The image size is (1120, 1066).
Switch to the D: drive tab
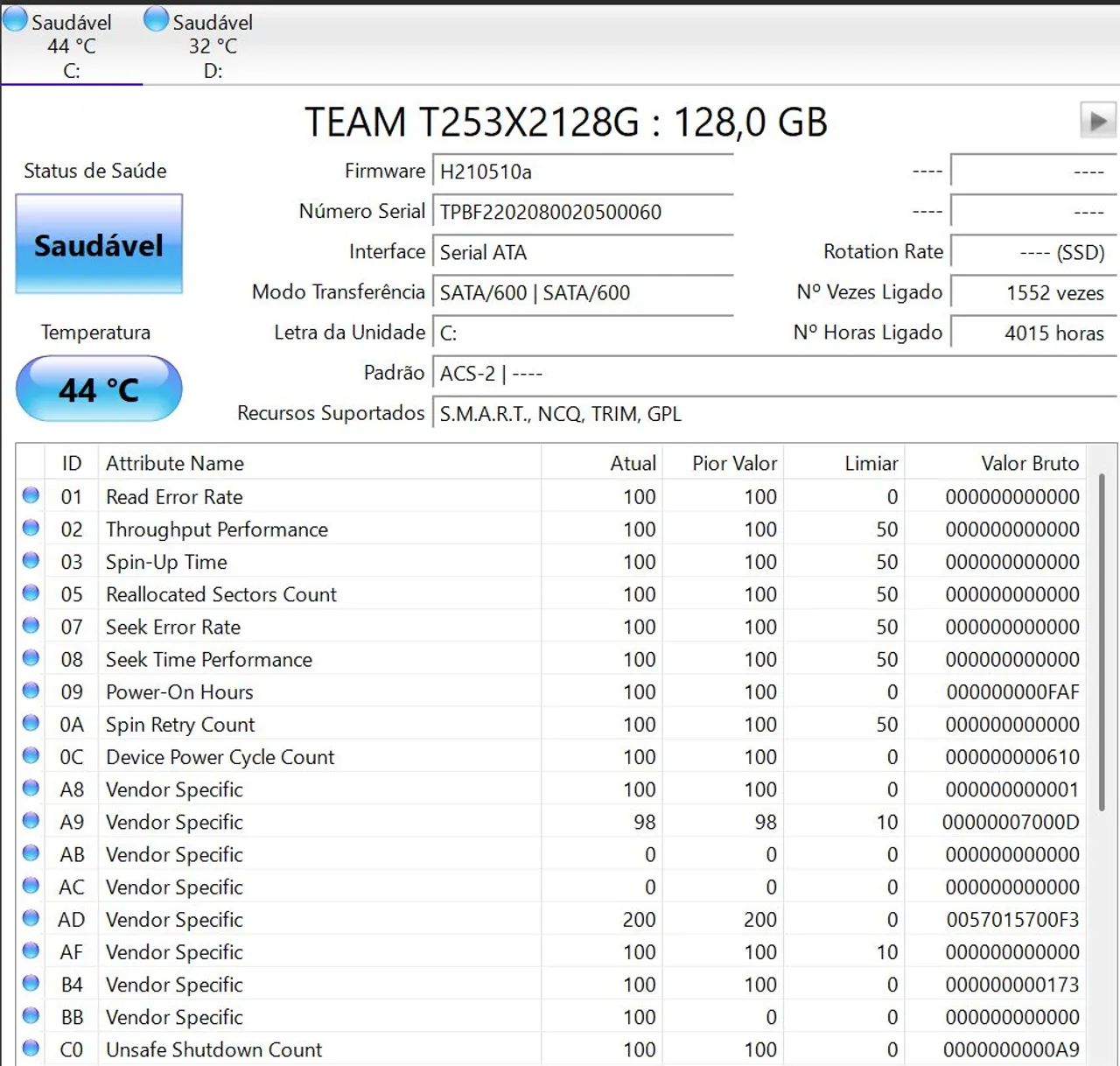pyautogui.click(x=213, y=46)
